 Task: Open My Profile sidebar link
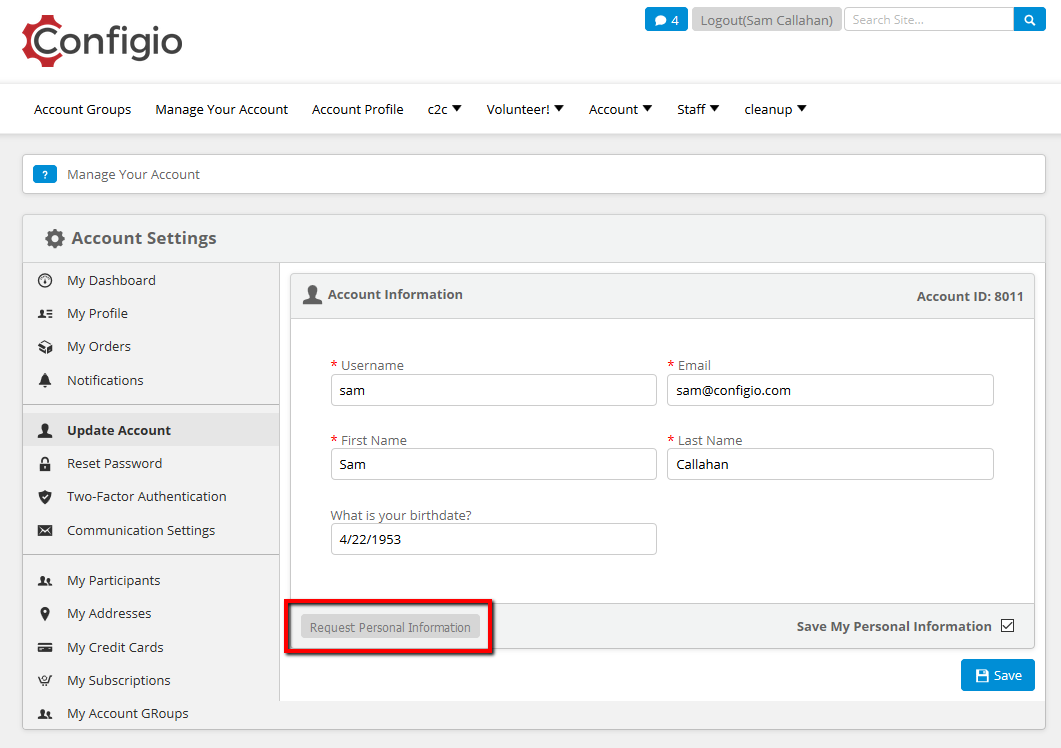tap(97, 313)
